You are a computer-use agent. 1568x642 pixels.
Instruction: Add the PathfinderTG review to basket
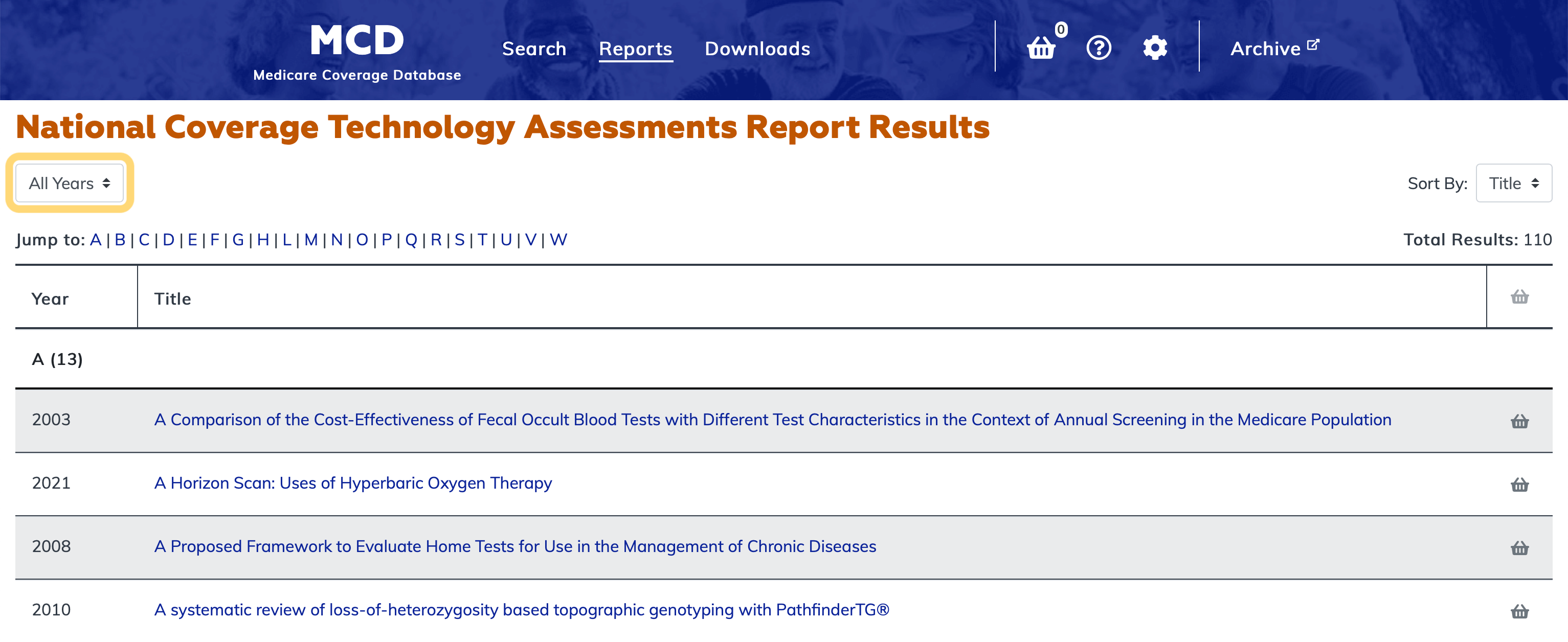(x=1519, y=611)
